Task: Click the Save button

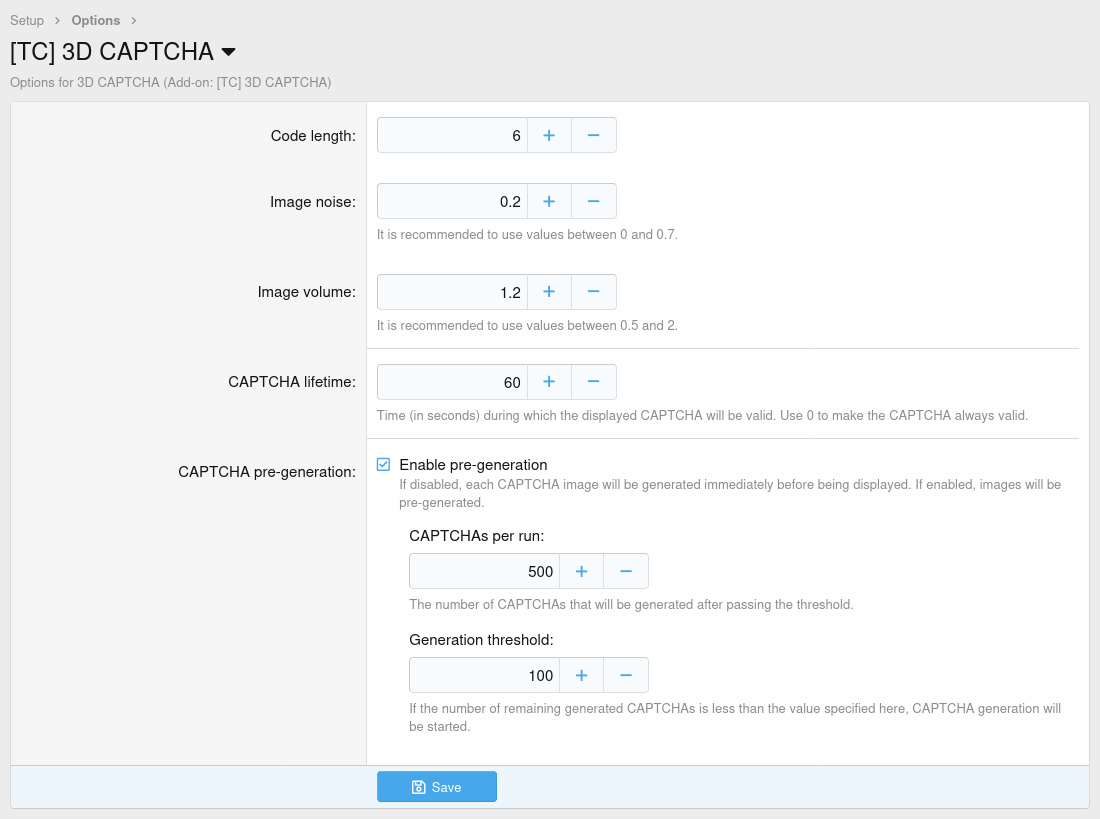Action: click(436, 787)
